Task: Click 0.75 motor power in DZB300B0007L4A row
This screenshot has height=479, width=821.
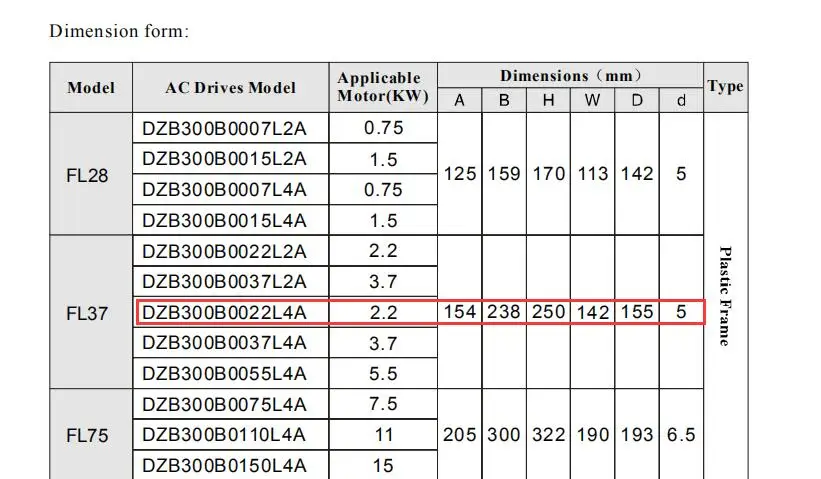Action: pos(383,190)
